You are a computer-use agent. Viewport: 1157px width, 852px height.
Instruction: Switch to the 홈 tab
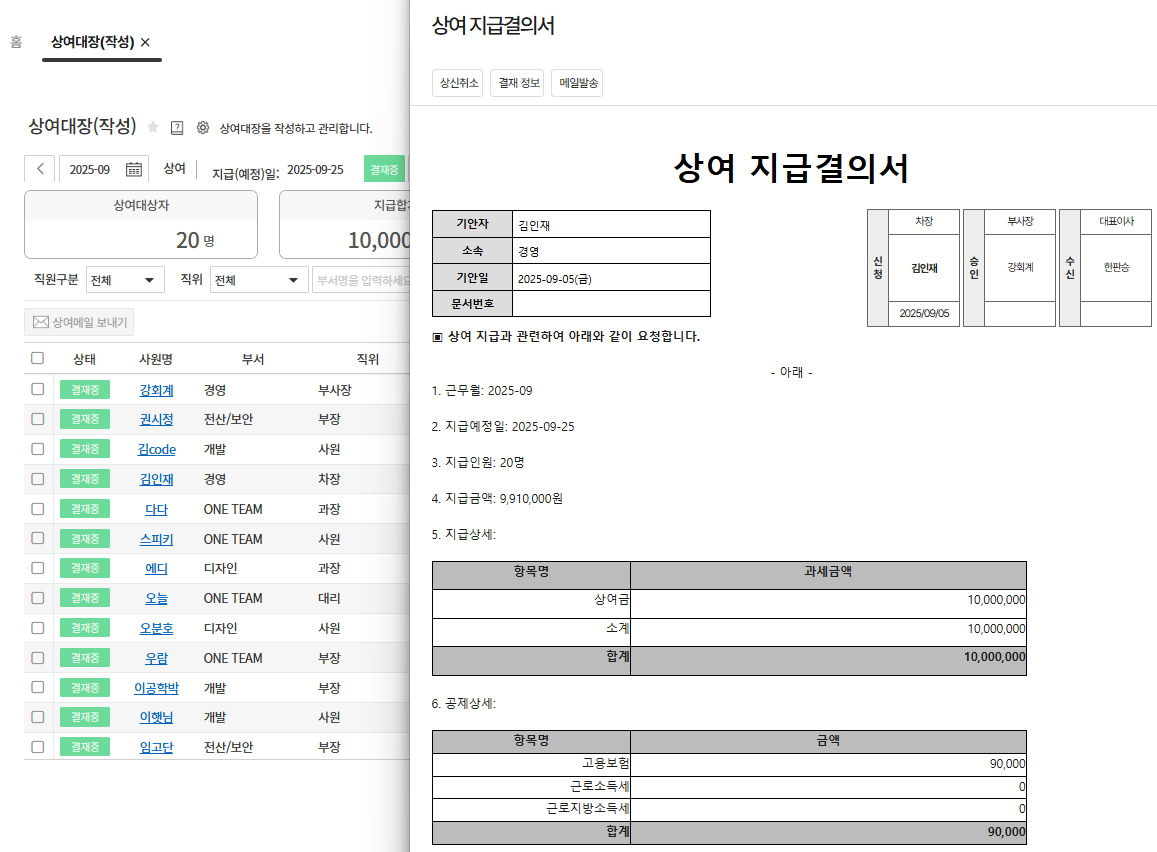[16, 42]
